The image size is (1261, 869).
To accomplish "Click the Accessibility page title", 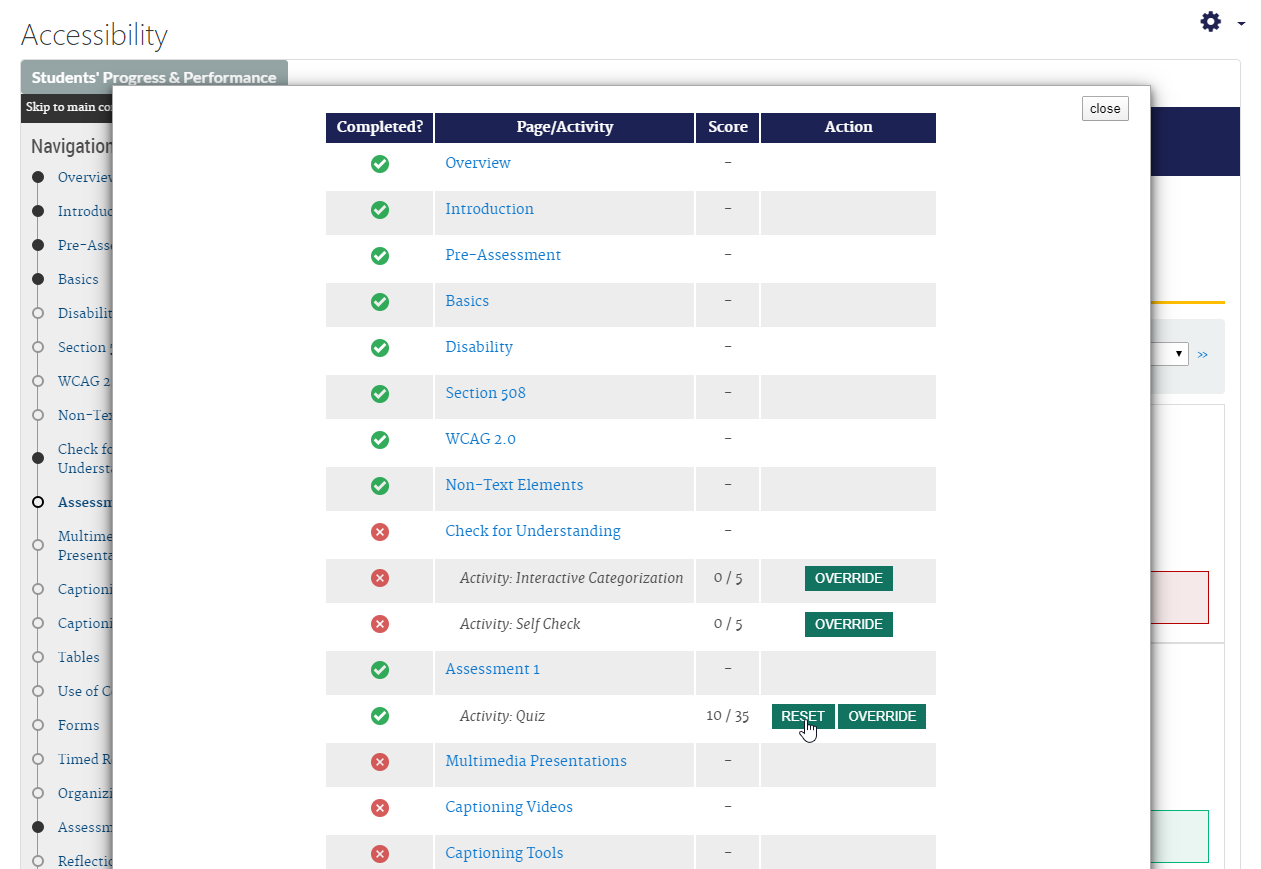I will (94, 35).
